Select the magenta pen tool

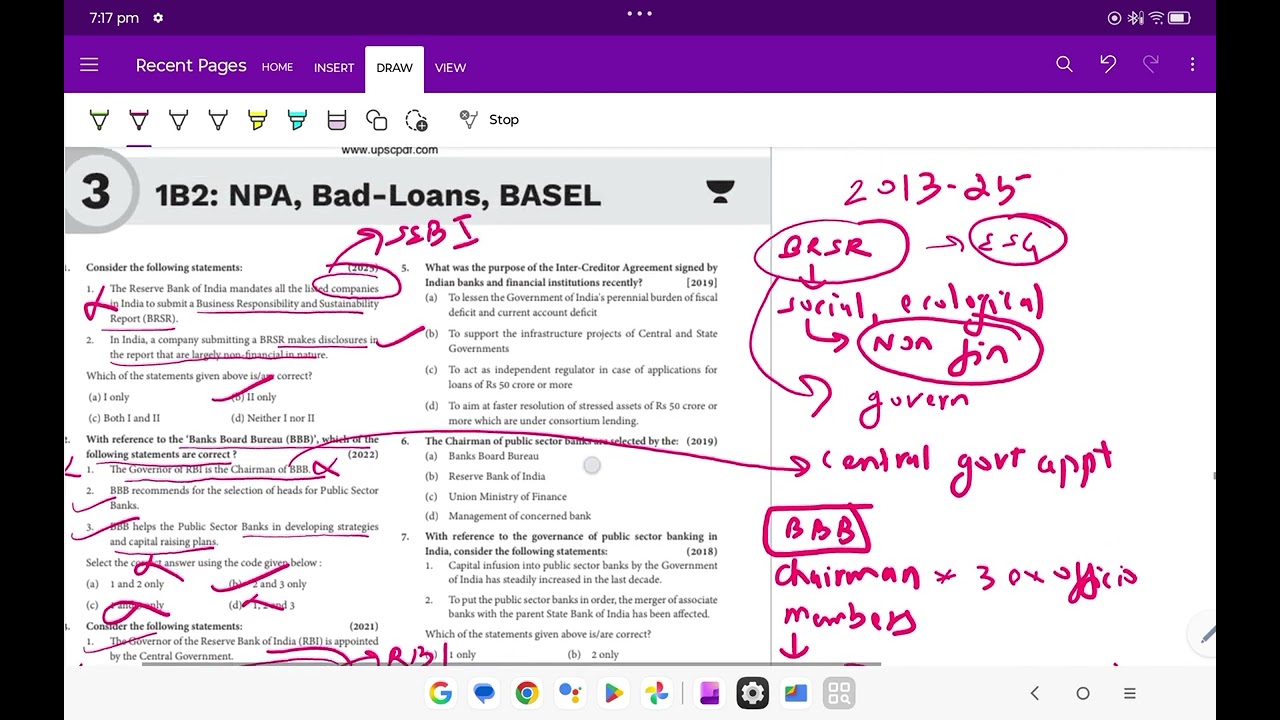pyautogui.click(x=139, y=120)
